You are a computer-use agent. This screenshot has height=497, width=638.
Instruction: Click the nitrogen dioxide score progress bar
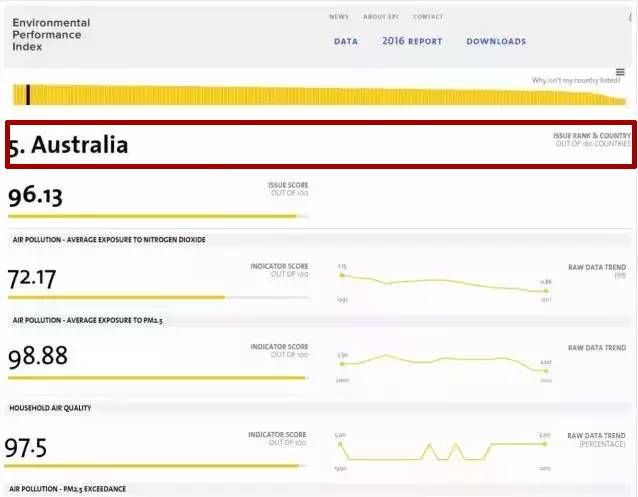[x=158, y=298]
